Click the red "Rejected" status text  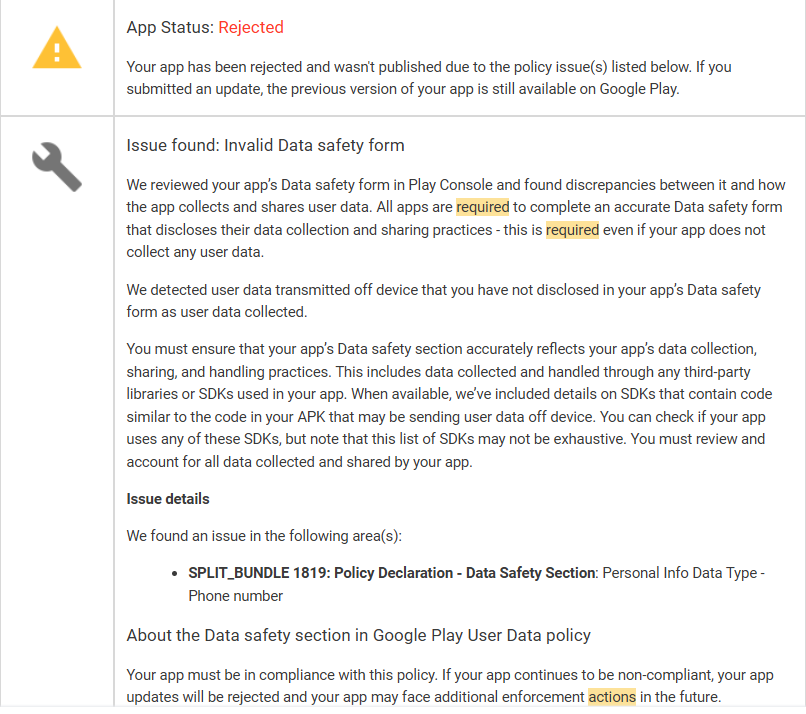[251, 28]
